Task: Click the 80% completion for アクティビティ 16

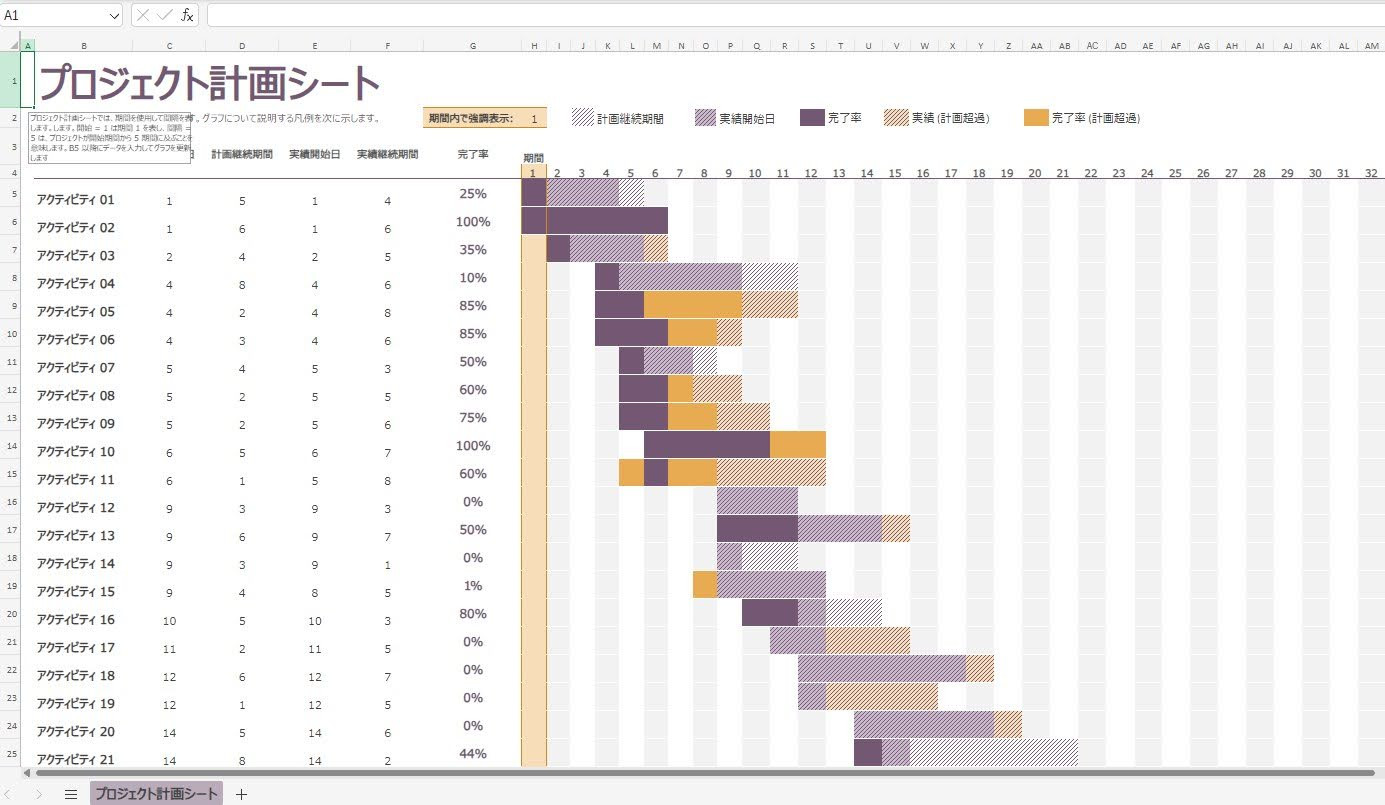Action: 473,614
